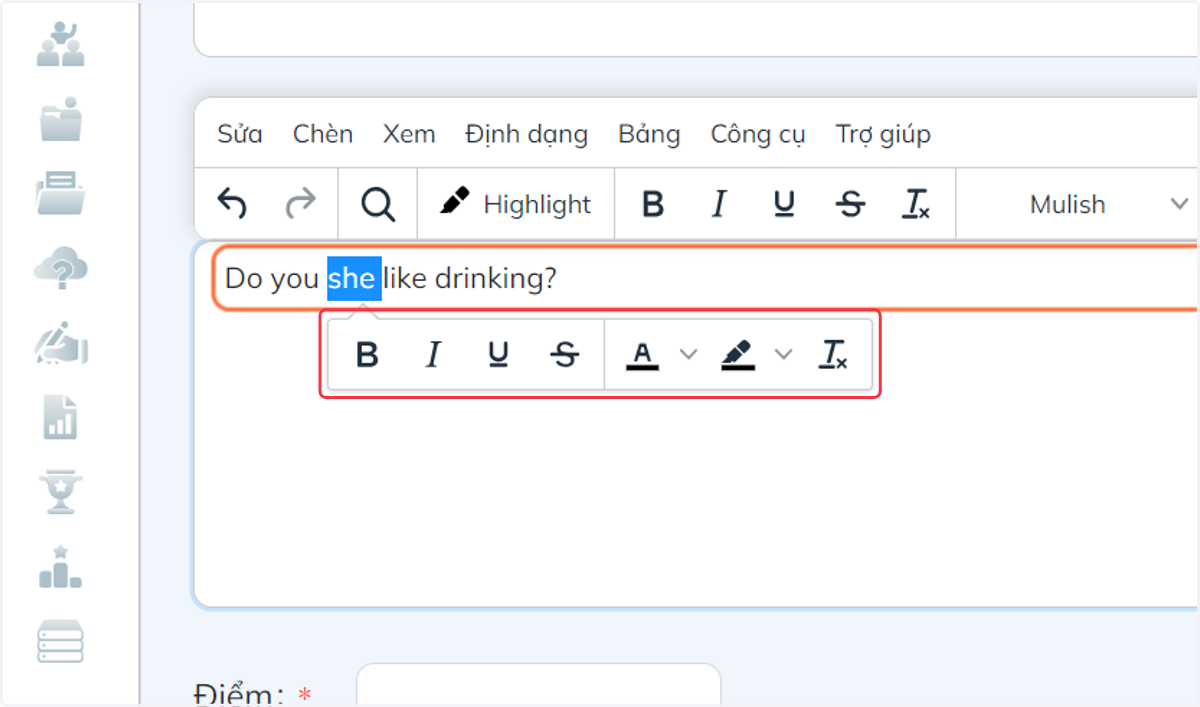The image size is (1200, 707).
Task: Expand the text color picker arrow
Action: pyautogui.click(x=688, y=354)
